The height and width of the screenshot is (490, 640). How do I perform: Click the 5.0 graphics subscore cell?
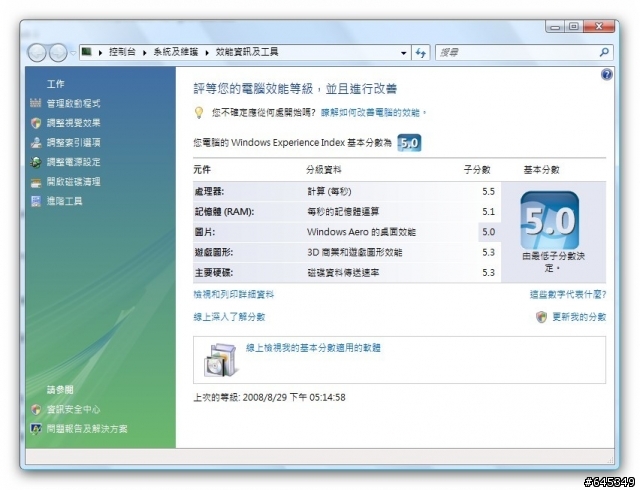pos(489,232)
